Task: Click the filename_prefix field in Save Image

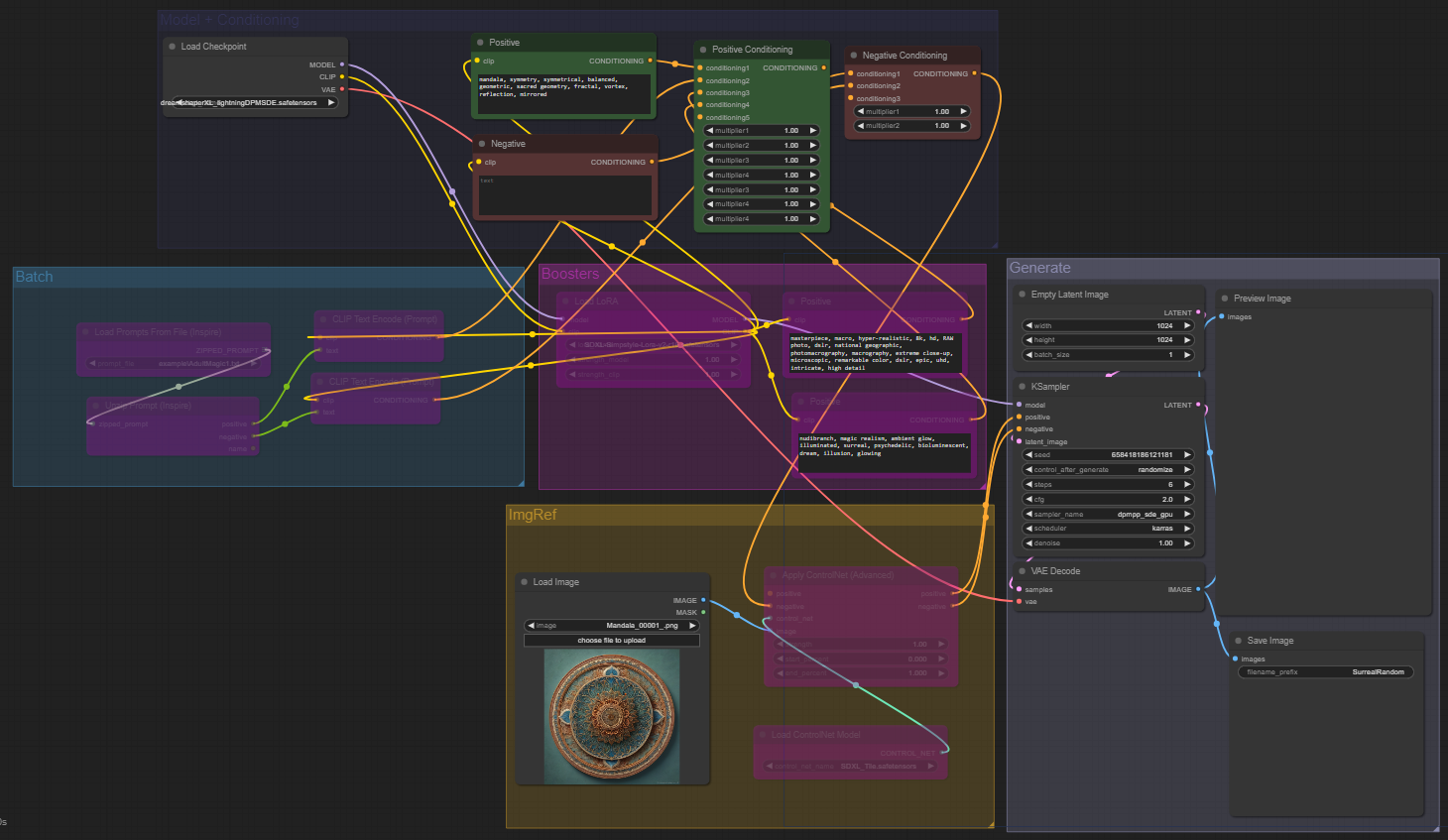Action: tap(1325, 672)
